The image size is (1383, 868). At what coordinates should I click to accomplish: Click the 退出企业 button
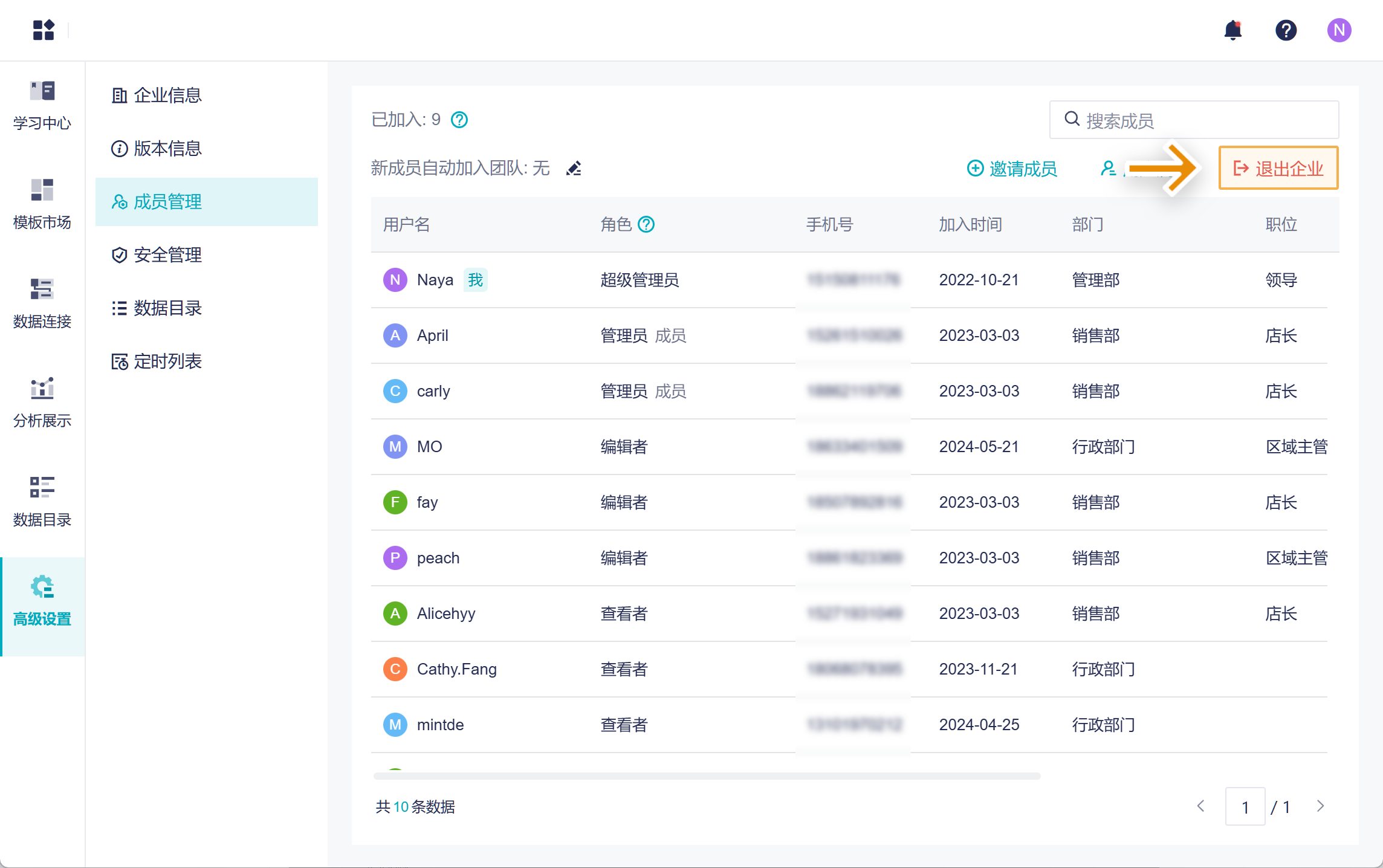coord(1278,169)
